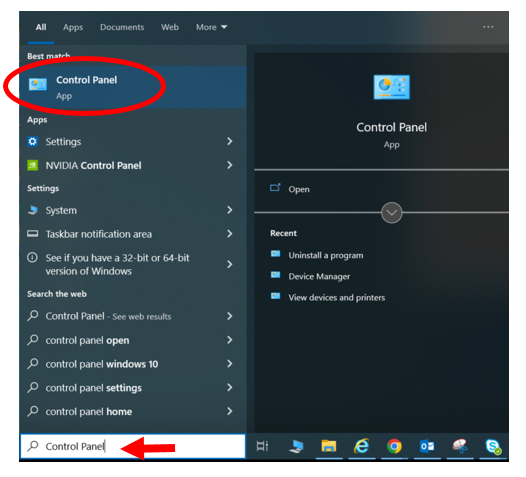Click the icon beside Device Manager
This screenshot has width=526, height=477.
tap(275, 275)
